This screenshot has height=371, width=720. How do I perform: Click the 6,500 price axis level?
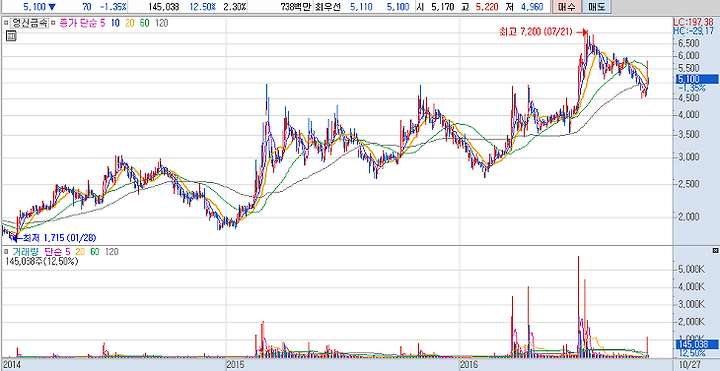click(689, 43)
